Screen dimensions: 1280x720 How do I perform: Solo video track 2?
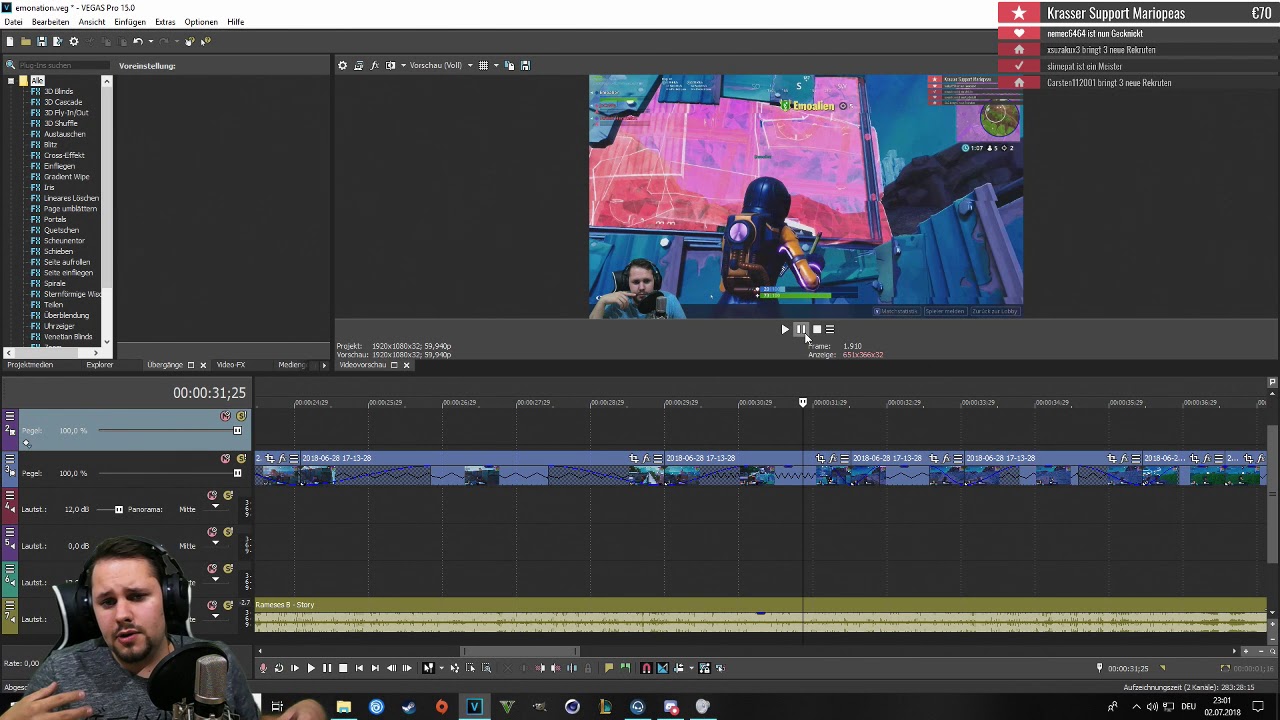tap(241, 416)
